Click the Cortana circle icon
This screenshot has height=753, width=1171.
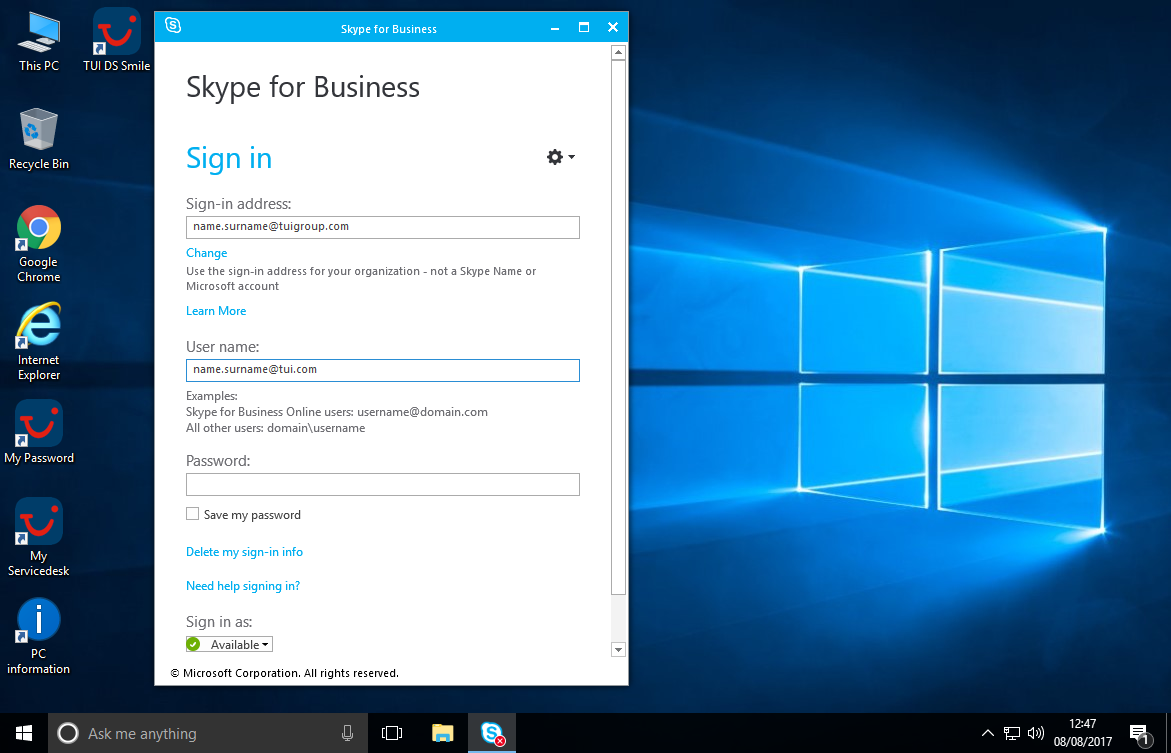(x=68, y=733)
